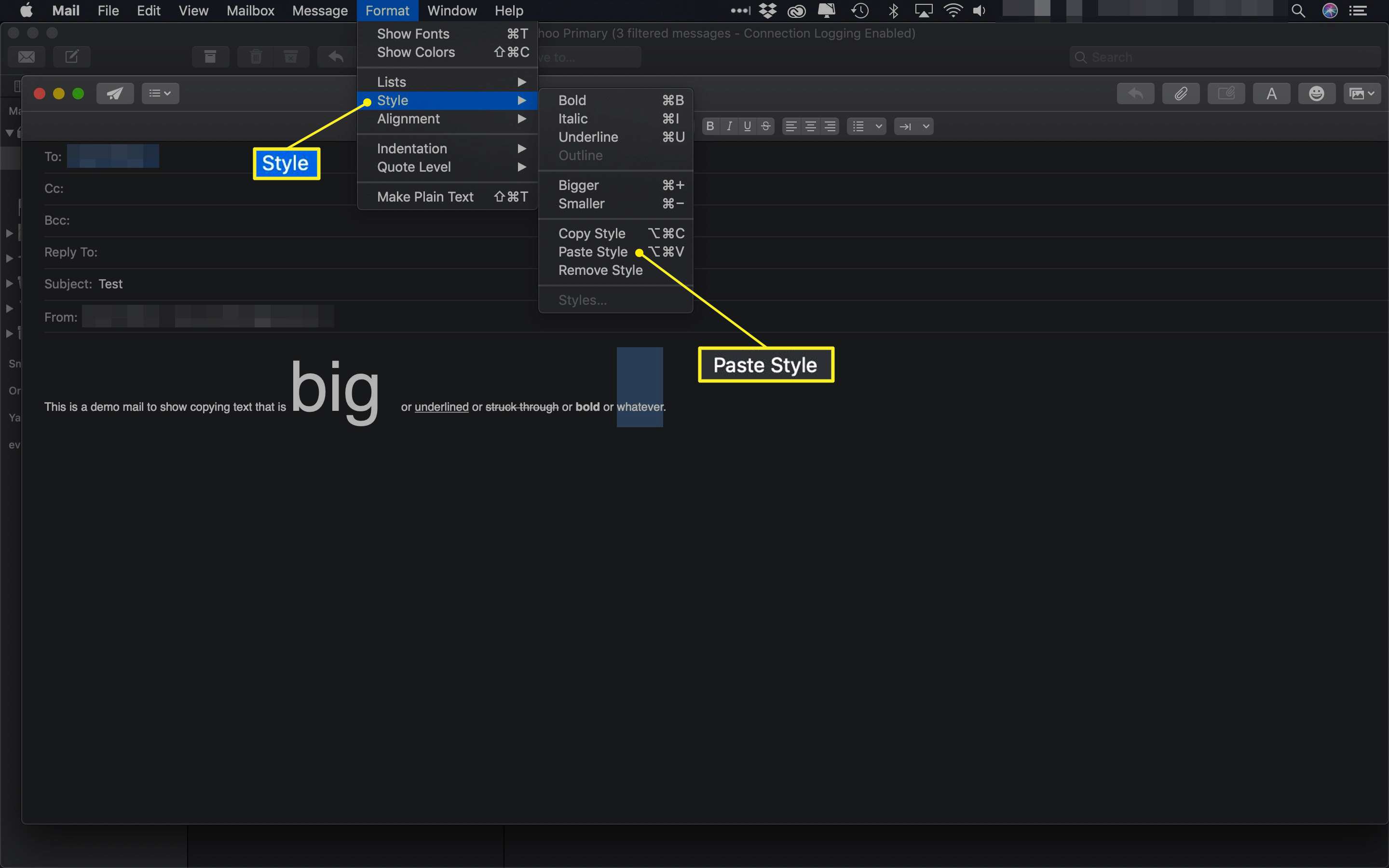The height and width of the screenshot is (868, 1389).
Task: Click the markup attachment icon
Action: (1226, 94)
